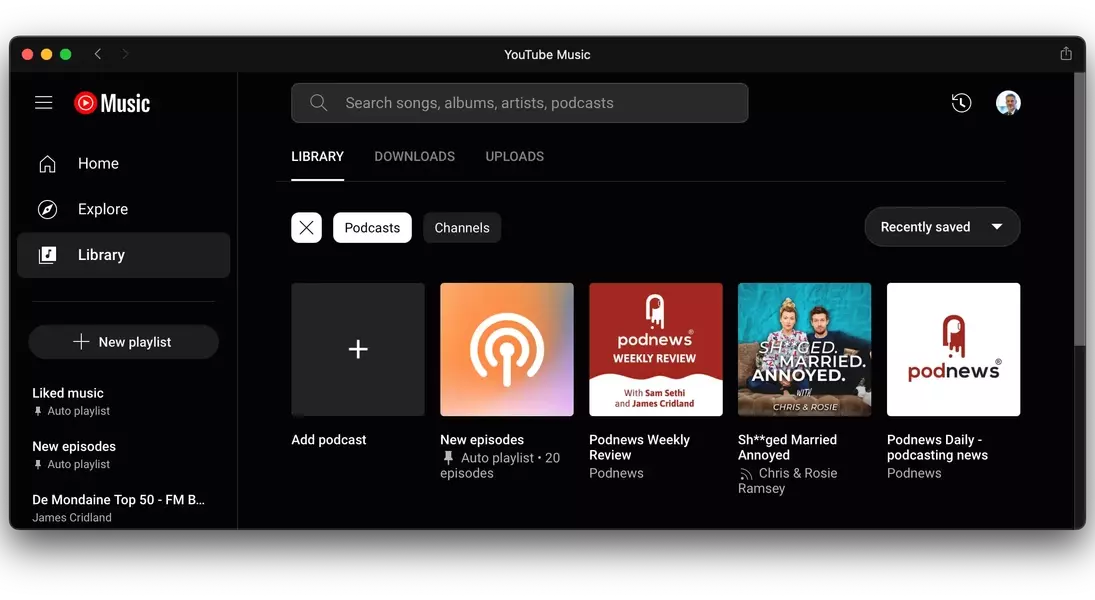1095x600 pixels.
Task: Open Podnews Weekly Review cover art
Action: click(x=656, y=349)
